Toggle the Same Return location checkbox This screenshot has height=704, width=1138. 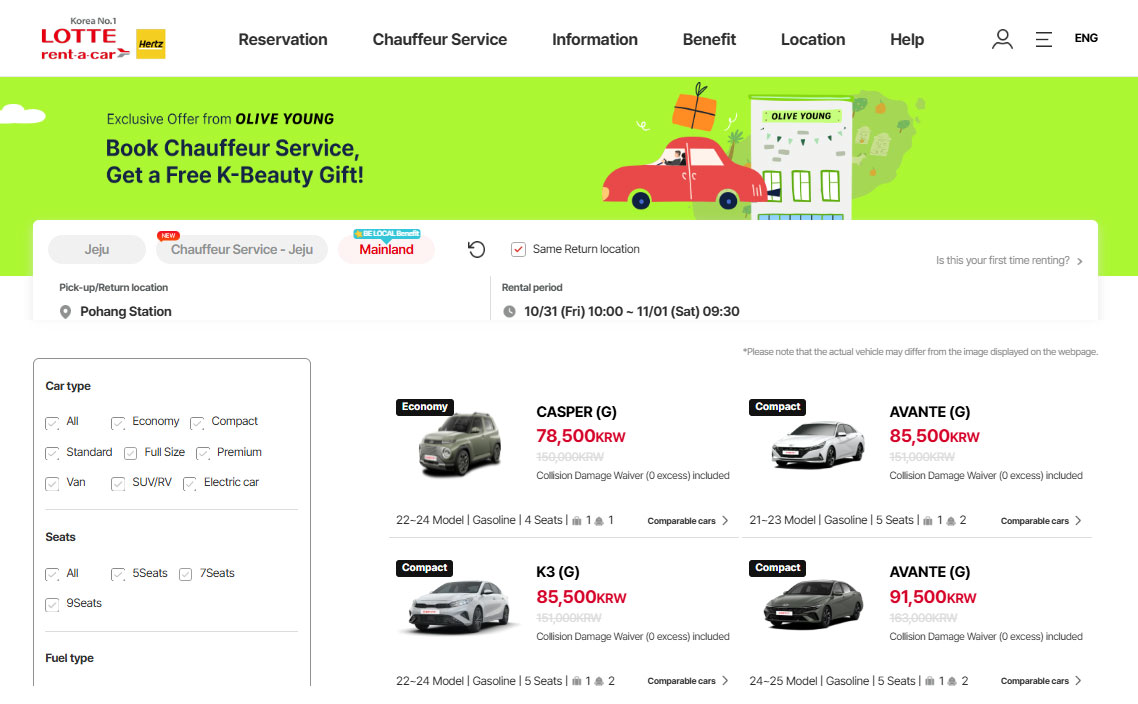tap(518, 249)
